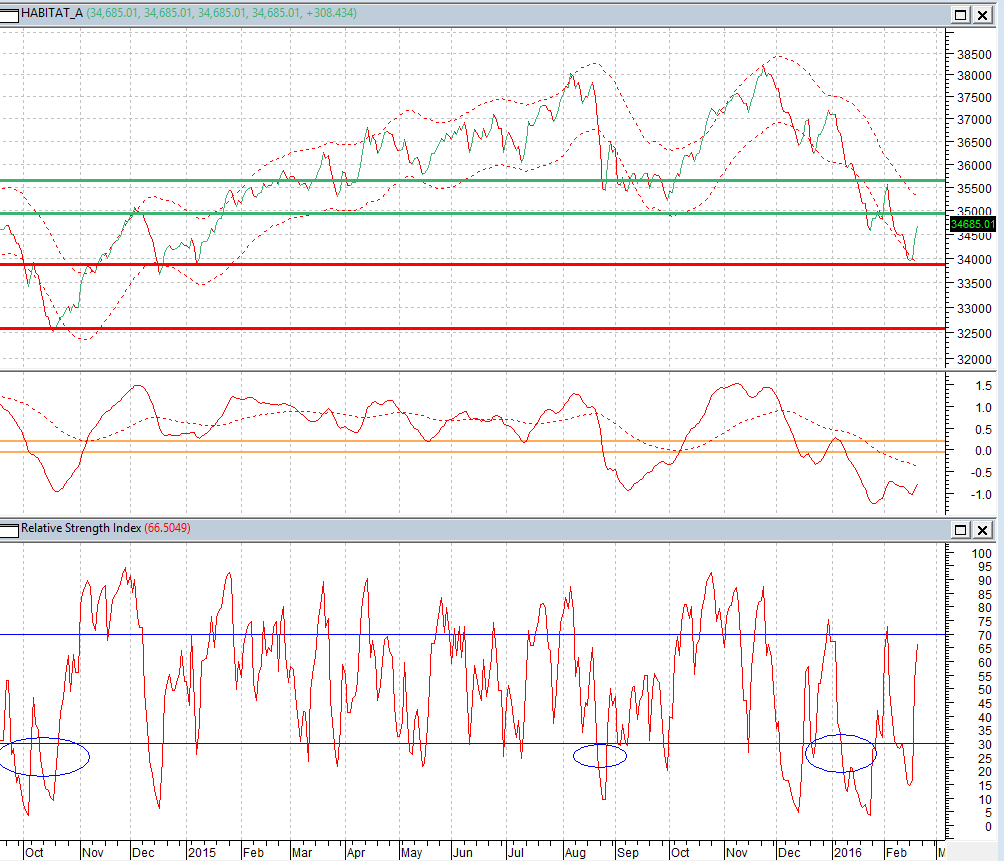Maximize the HABITAT_A chart pane
The height and width of the screenshot is (861, 1004).
(x=960, y=15)
